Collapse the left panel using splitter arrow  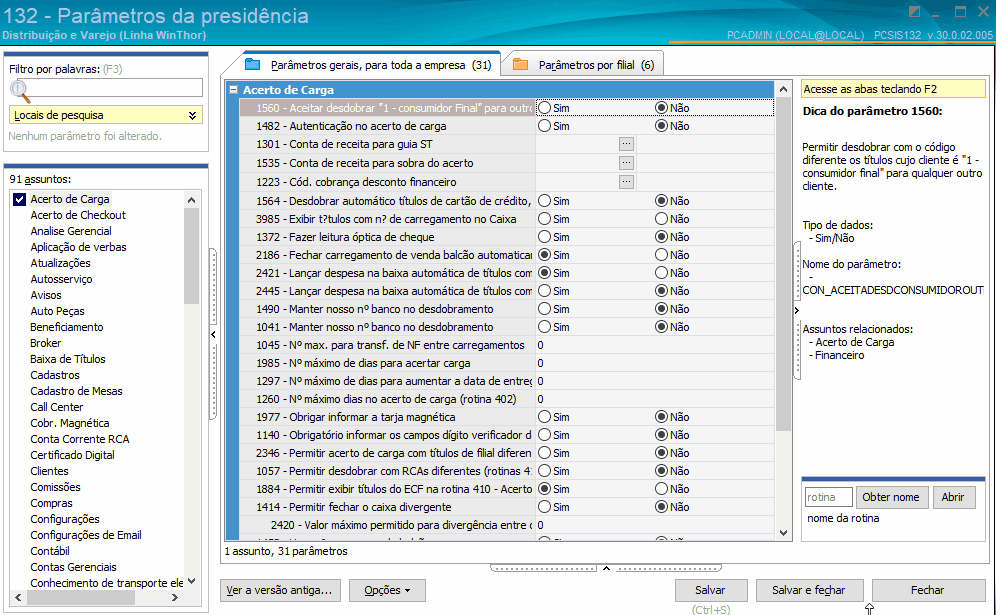pyautogui.click(x=213, y=334)
